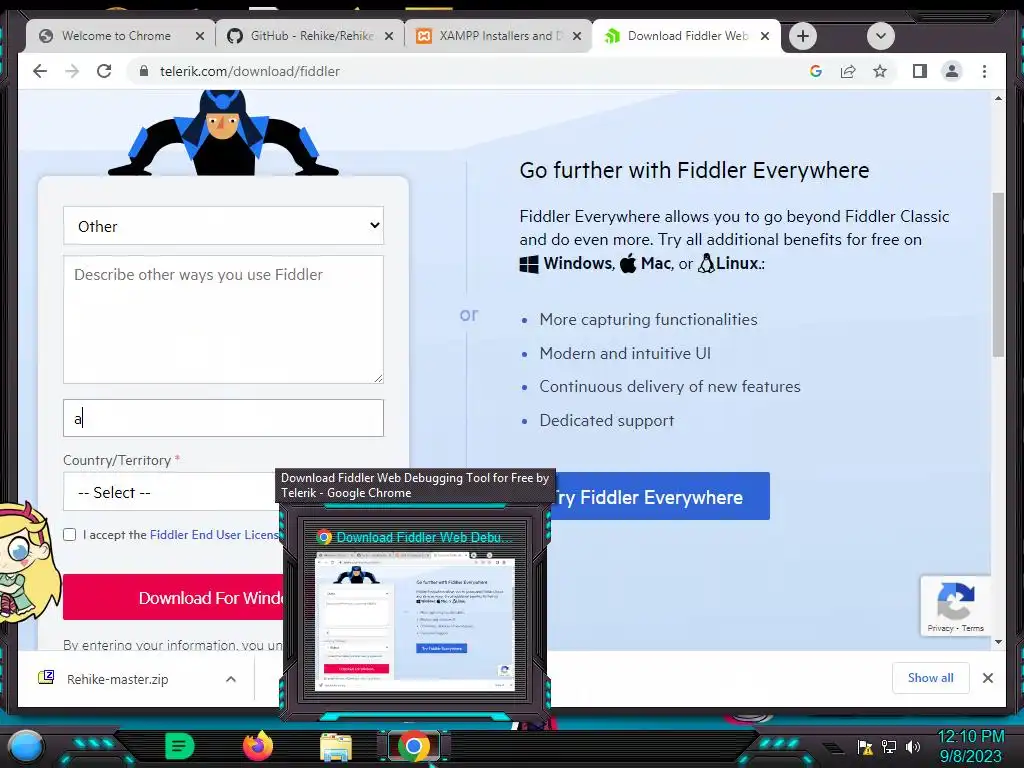Click the reCAPTCHA badge
This screenshot has width=1024, height=768.
click(955, 605)
